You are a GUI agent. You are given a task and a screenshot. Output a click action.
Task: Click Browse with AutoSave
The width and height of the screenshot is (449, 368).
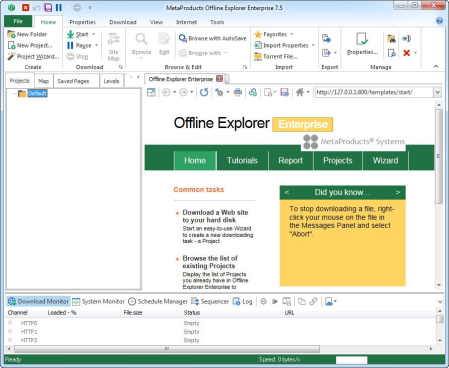[x=213, y=38]
